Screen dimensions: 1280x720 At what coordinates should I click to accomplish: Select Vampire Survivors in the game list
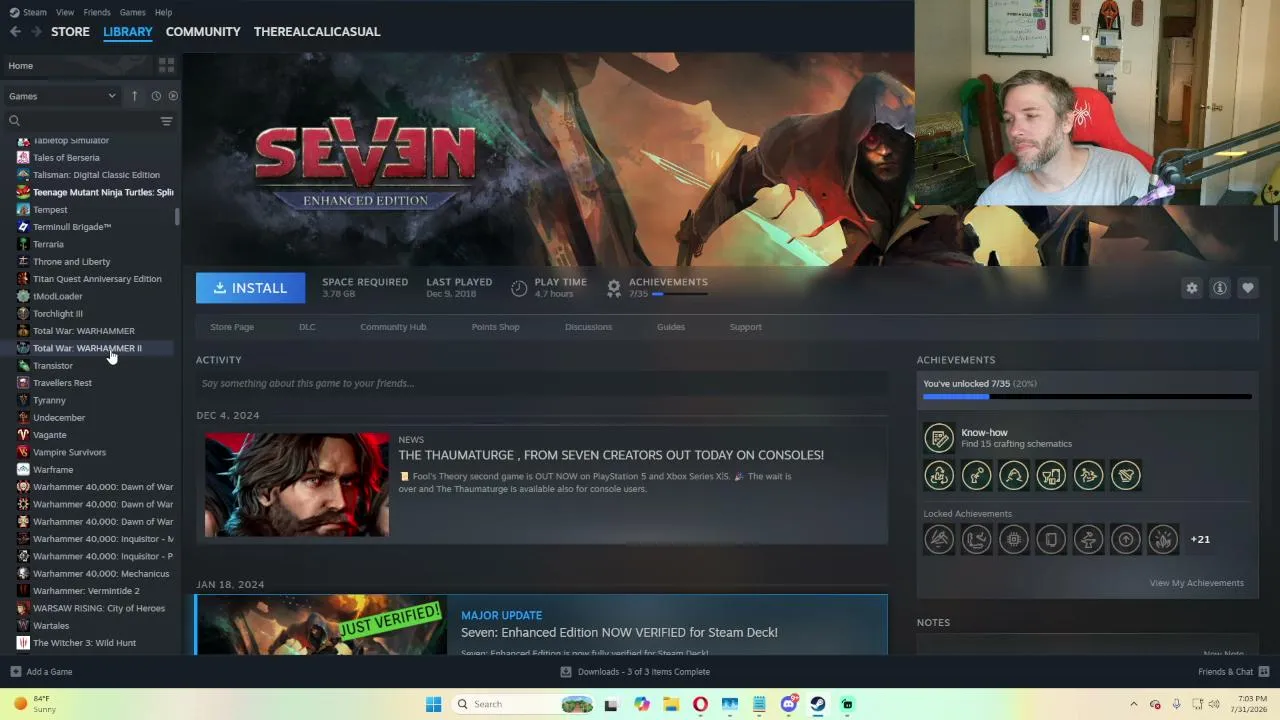[69, 452]
